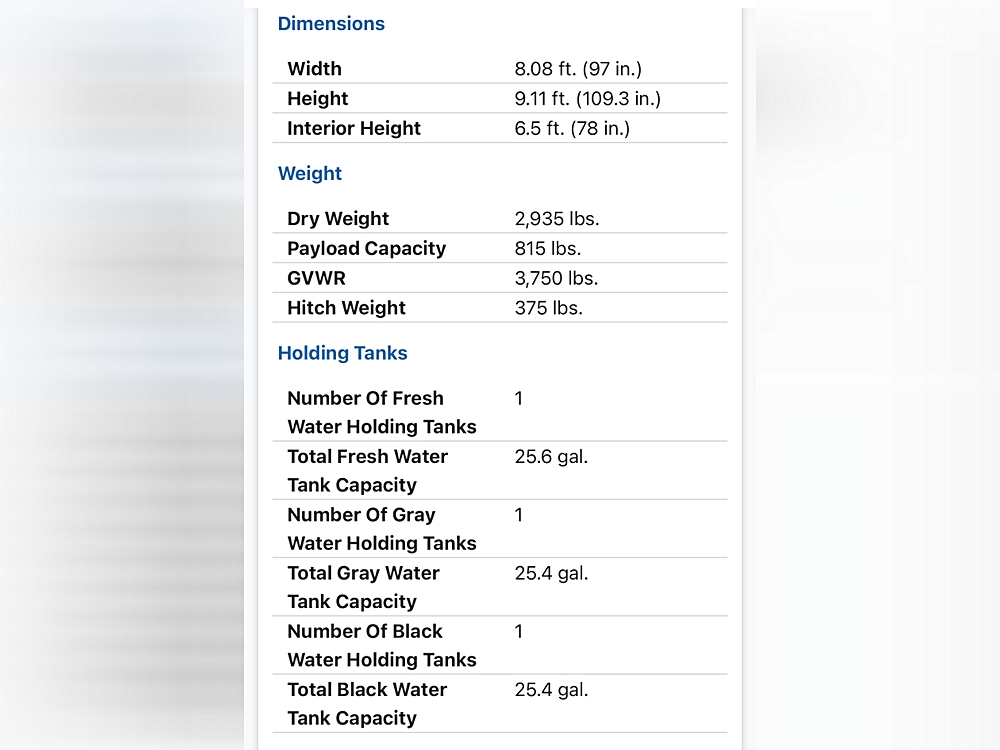The width and height of the screenshot is (1000, 750).
Task: Click the Total Fresh Water Tank Capacity label
Action: click(367, 470)
